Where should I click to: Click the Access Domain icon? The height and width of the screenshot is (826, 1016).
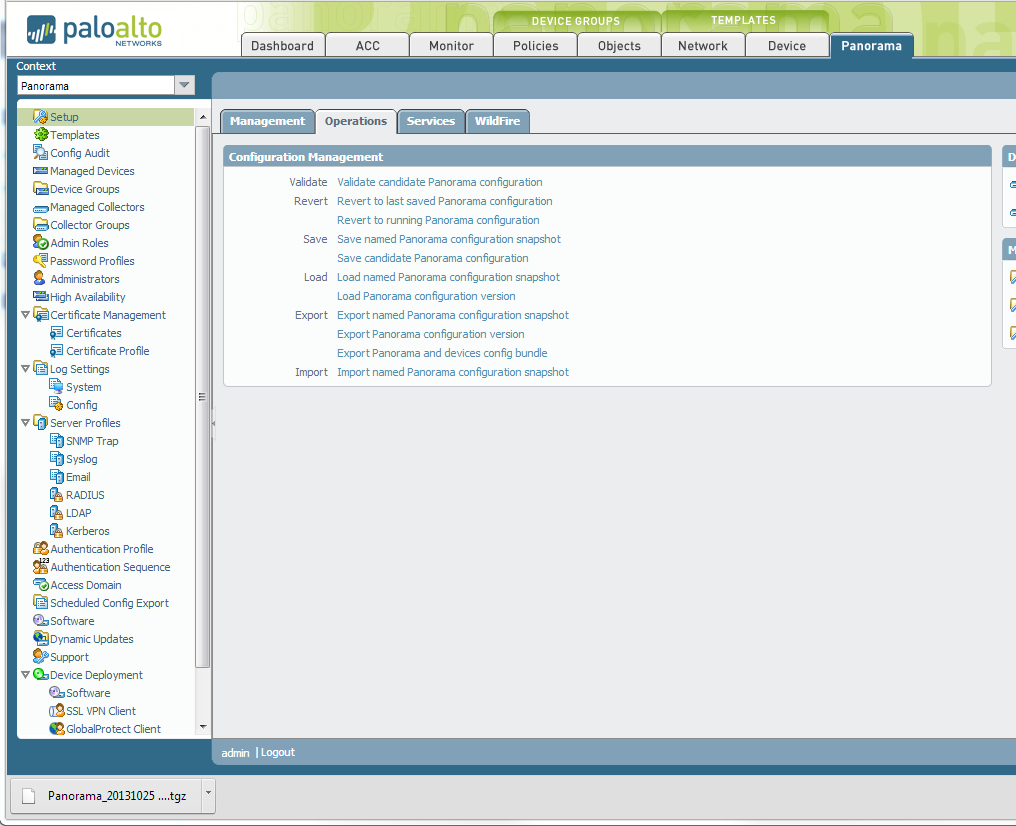click(41, 584)
